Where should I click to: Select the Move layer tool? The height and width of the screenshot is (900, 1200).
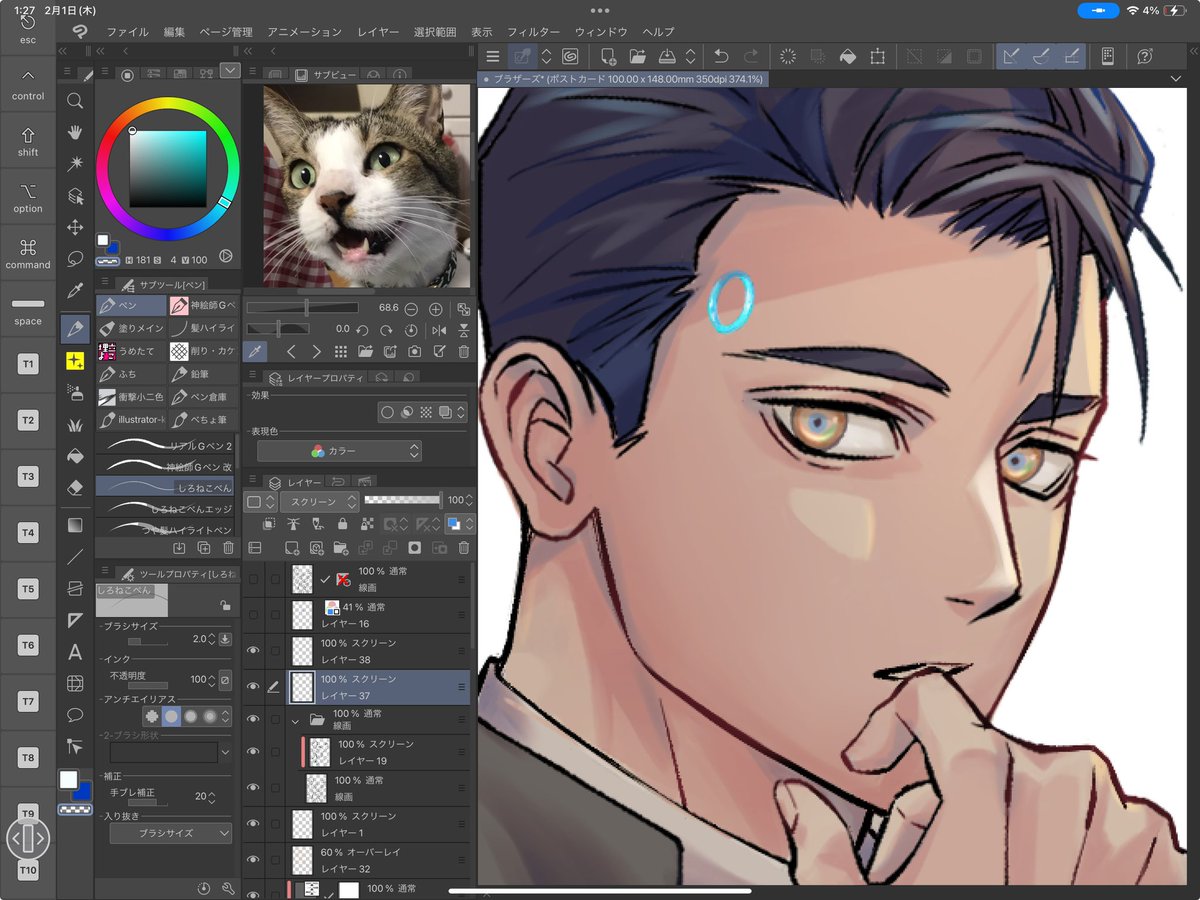pos(75,227)
